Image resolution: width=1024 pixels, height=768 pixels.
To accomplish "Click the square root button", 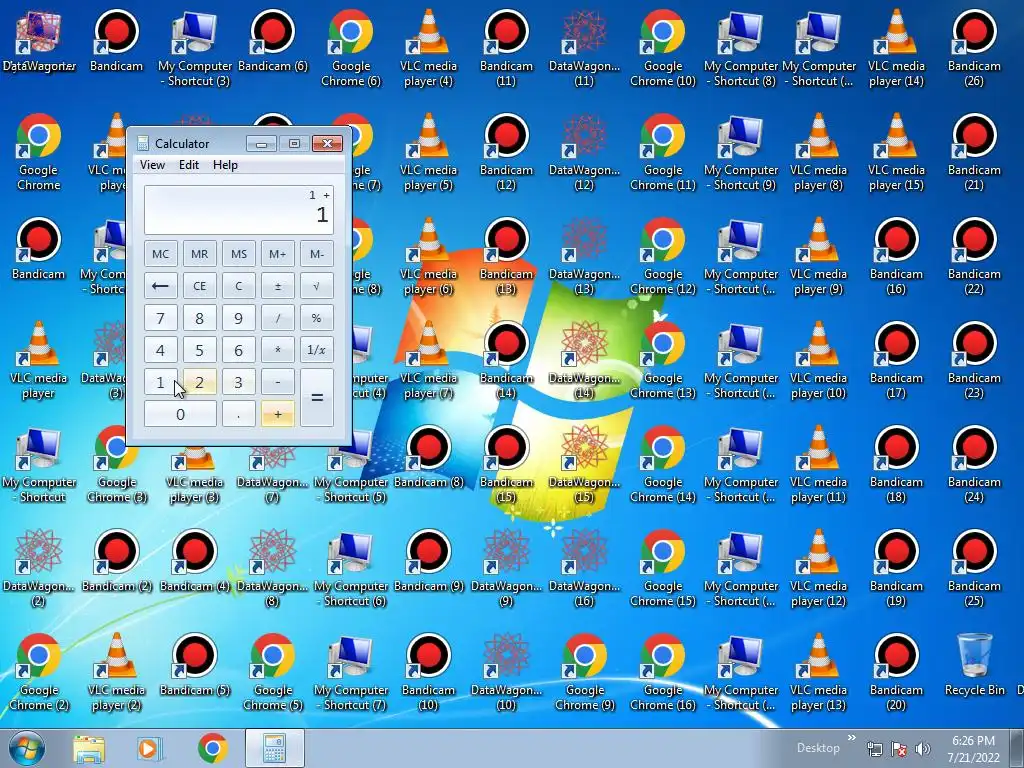I will point(317,286).
